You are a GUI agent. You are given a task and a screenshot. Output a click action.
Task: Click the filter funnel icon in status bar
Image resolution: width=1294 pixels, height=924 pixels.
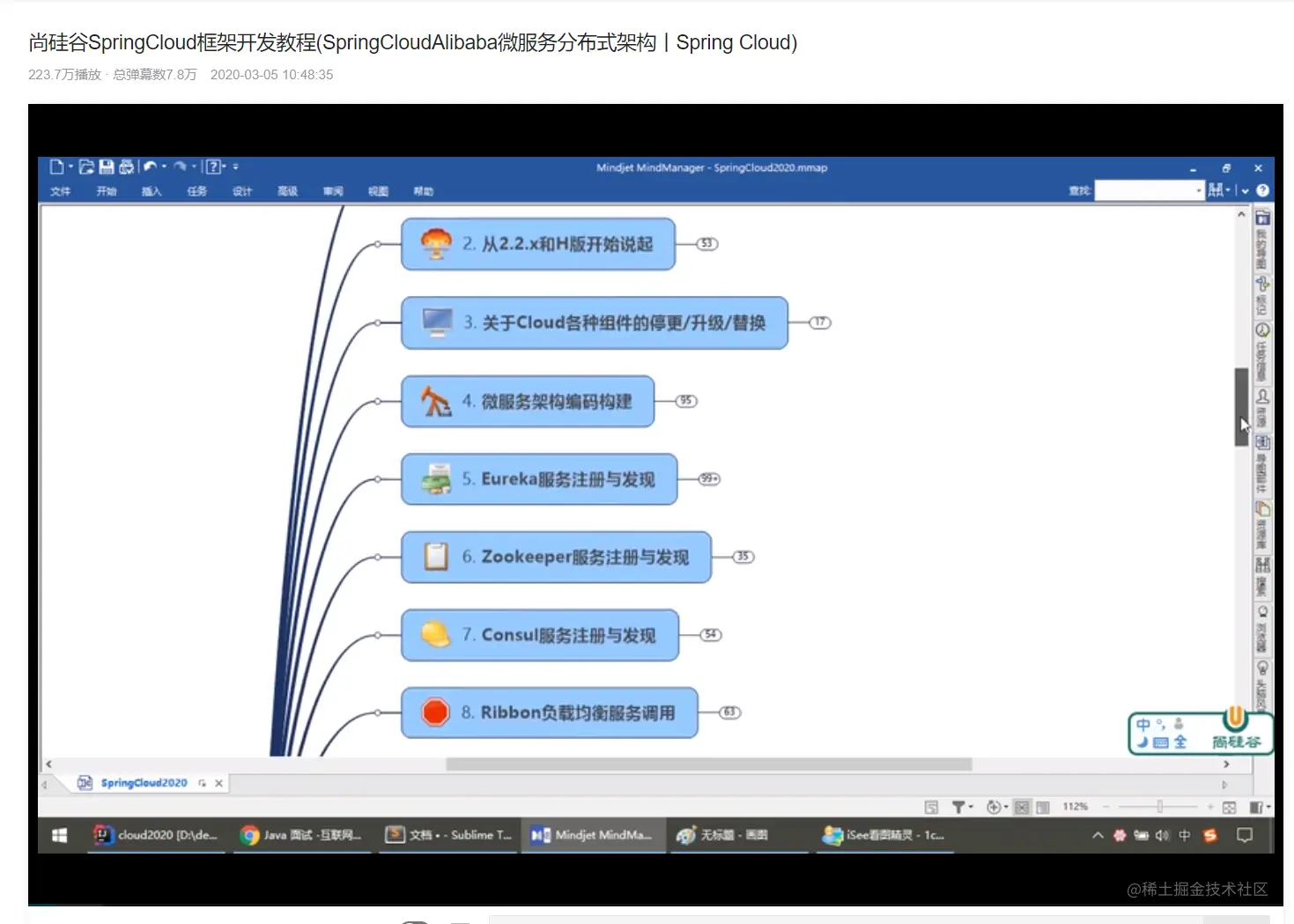(x=958, y=807)
